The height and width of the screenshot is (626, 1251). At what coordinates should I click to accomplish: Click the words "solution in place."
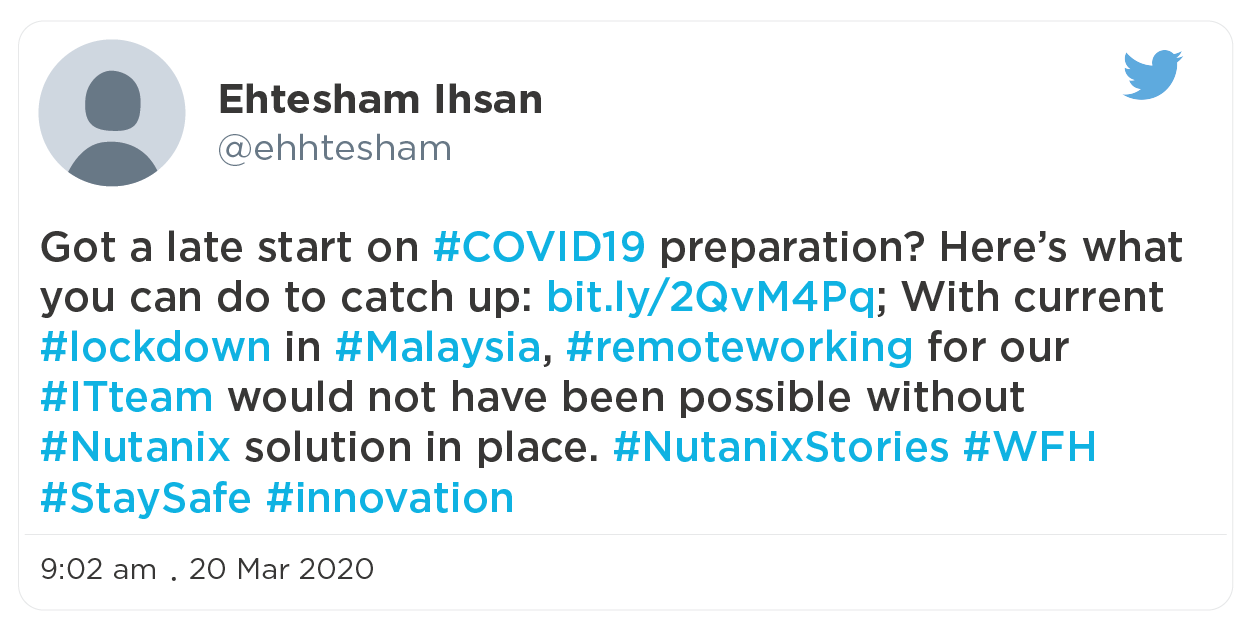(x=421, y=447)
